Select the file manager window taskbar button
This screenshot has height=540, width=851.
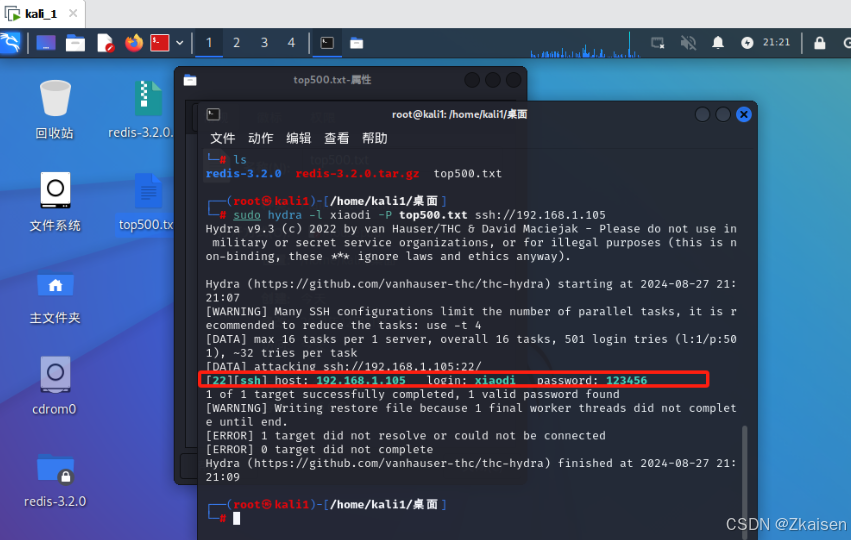click(357, 43)
